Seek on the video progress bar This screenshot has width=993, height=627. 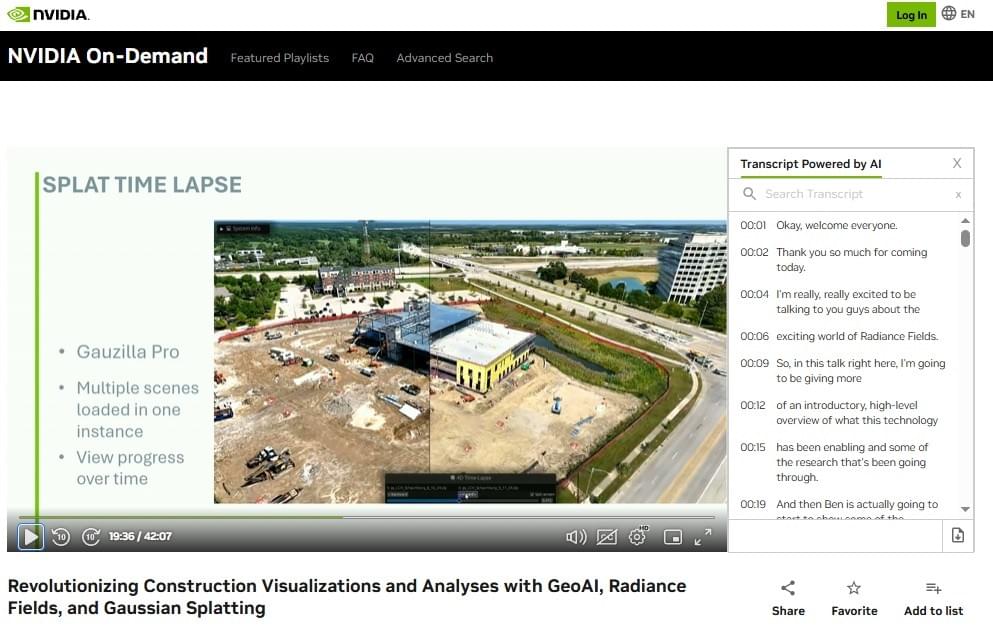(366, 517)
